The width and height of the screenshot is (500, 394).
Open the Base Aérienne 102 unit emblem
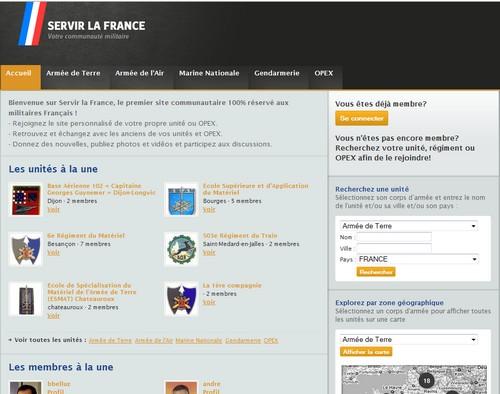click(x=26, y=200)
